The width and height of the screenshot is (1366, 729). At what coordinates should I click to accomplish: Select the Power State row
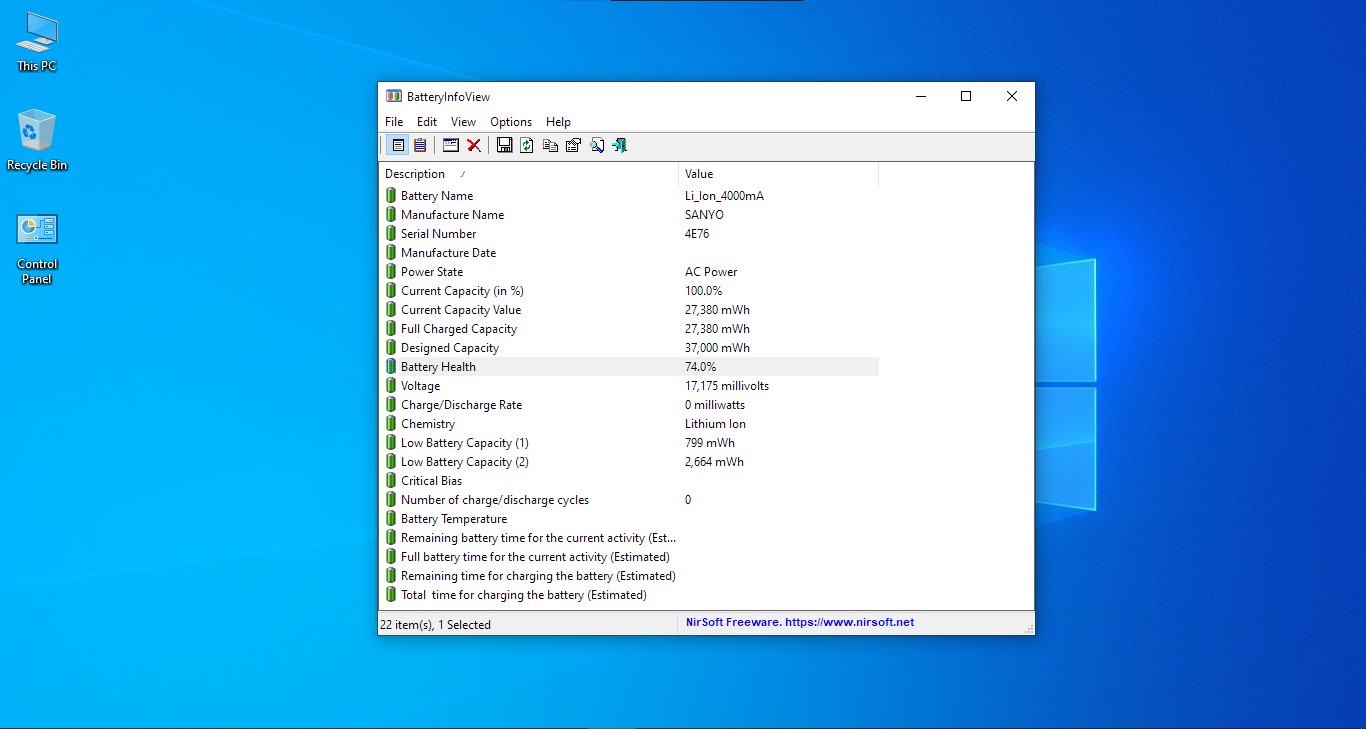tap(629, 272)
